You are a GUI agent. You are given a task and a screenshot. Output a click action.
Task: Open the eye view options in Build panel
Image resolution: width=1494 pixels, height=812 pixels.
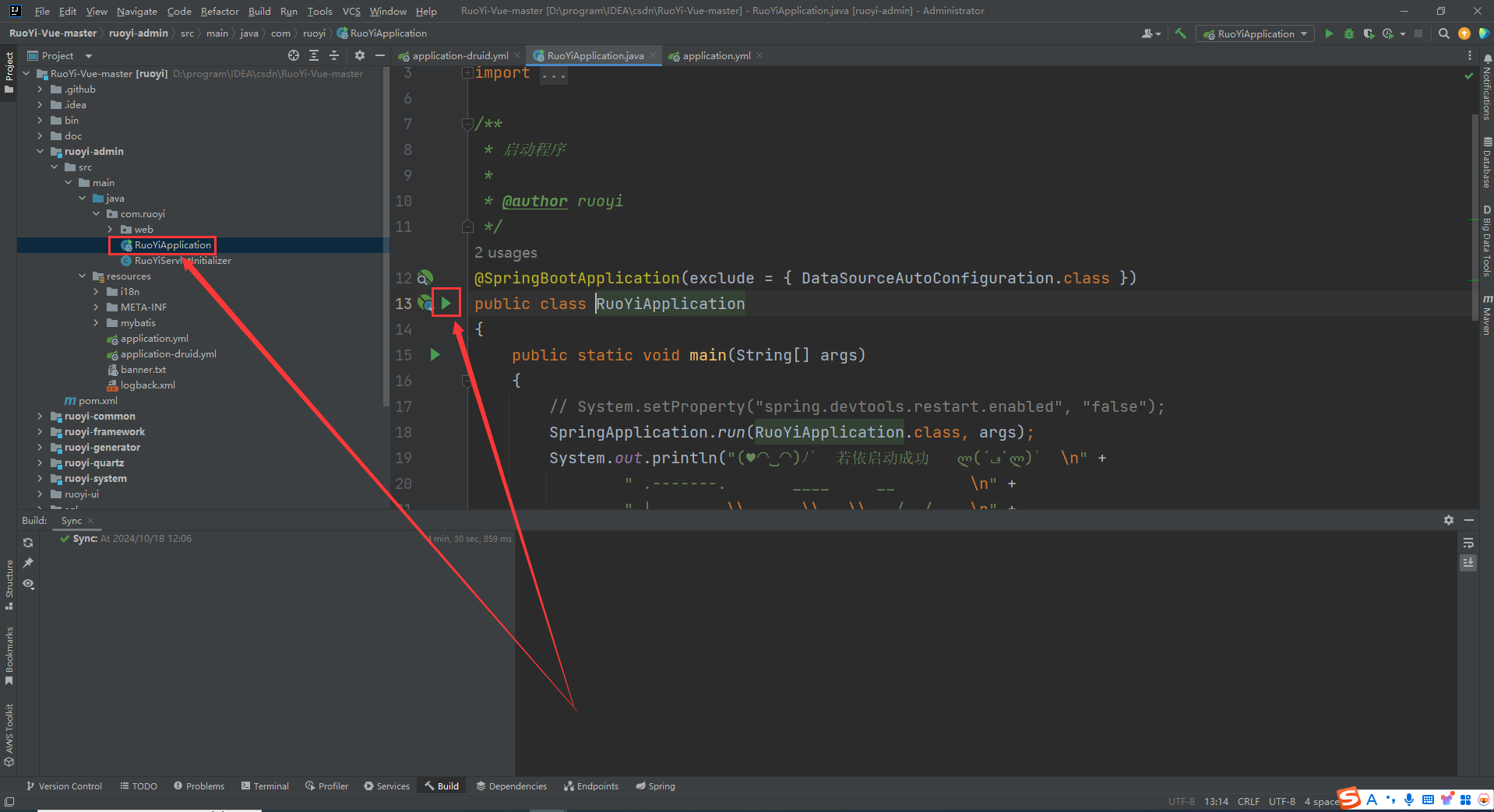(x=28, y=584)
